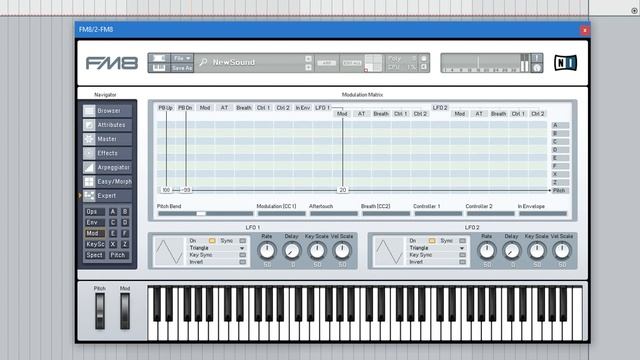Open the File menu dropdown
The height and width of the screenshot is (360, 640).
click(182, 58)
